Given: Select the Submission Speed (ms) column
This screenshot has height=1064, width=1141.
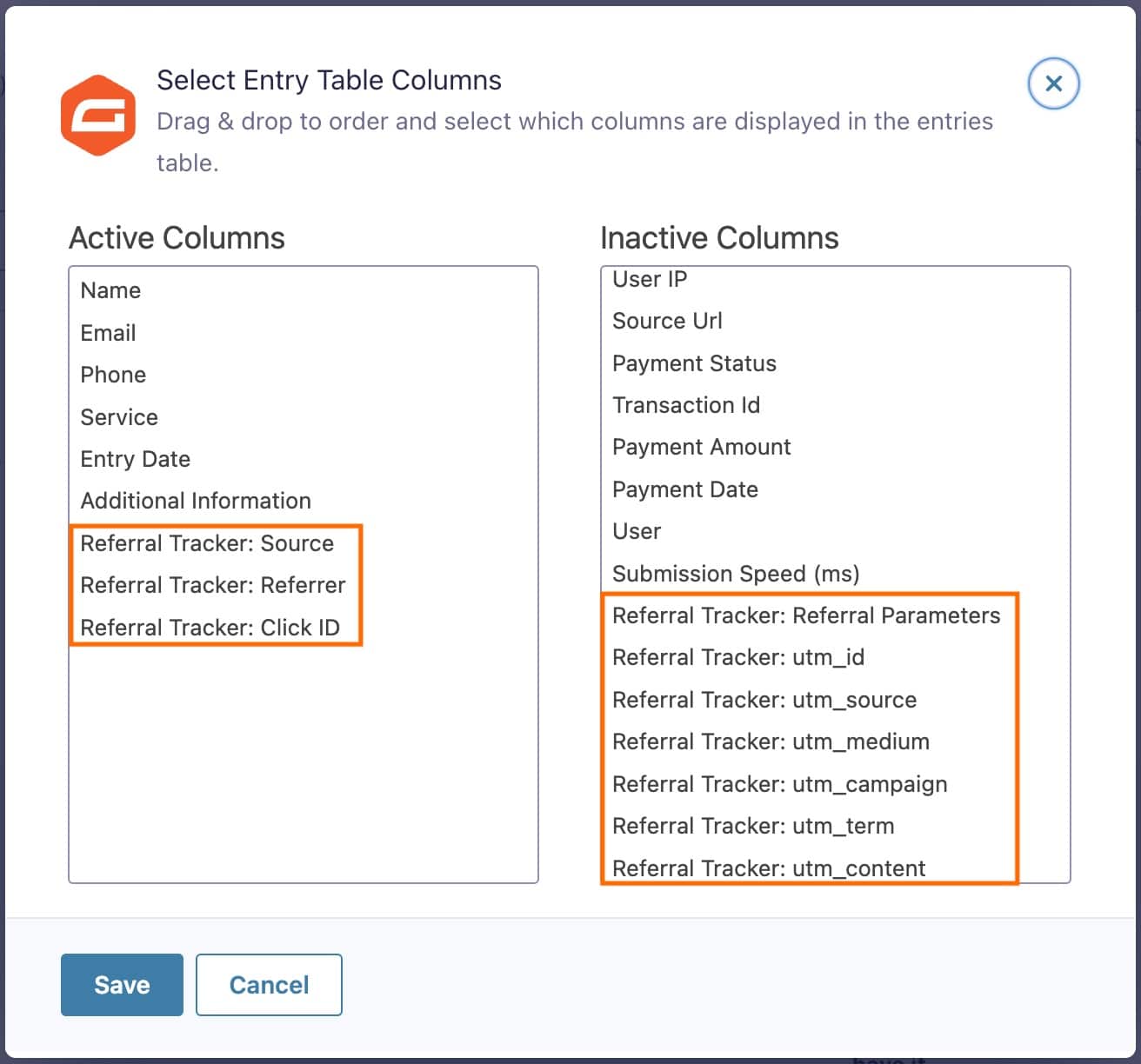Looking at the screenshot, I should pyautogui.click(x=737, y=574).
